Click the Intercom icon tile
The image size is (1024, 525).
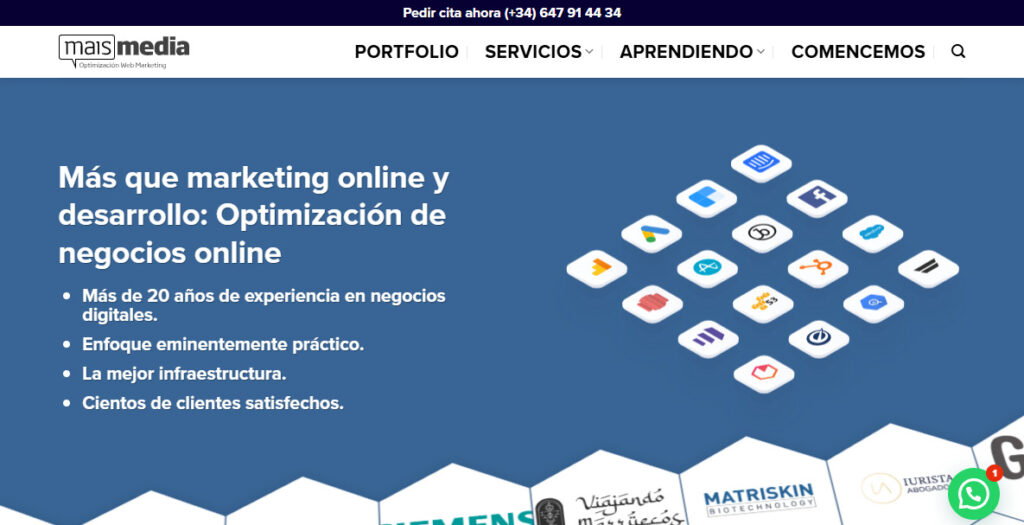761,163
